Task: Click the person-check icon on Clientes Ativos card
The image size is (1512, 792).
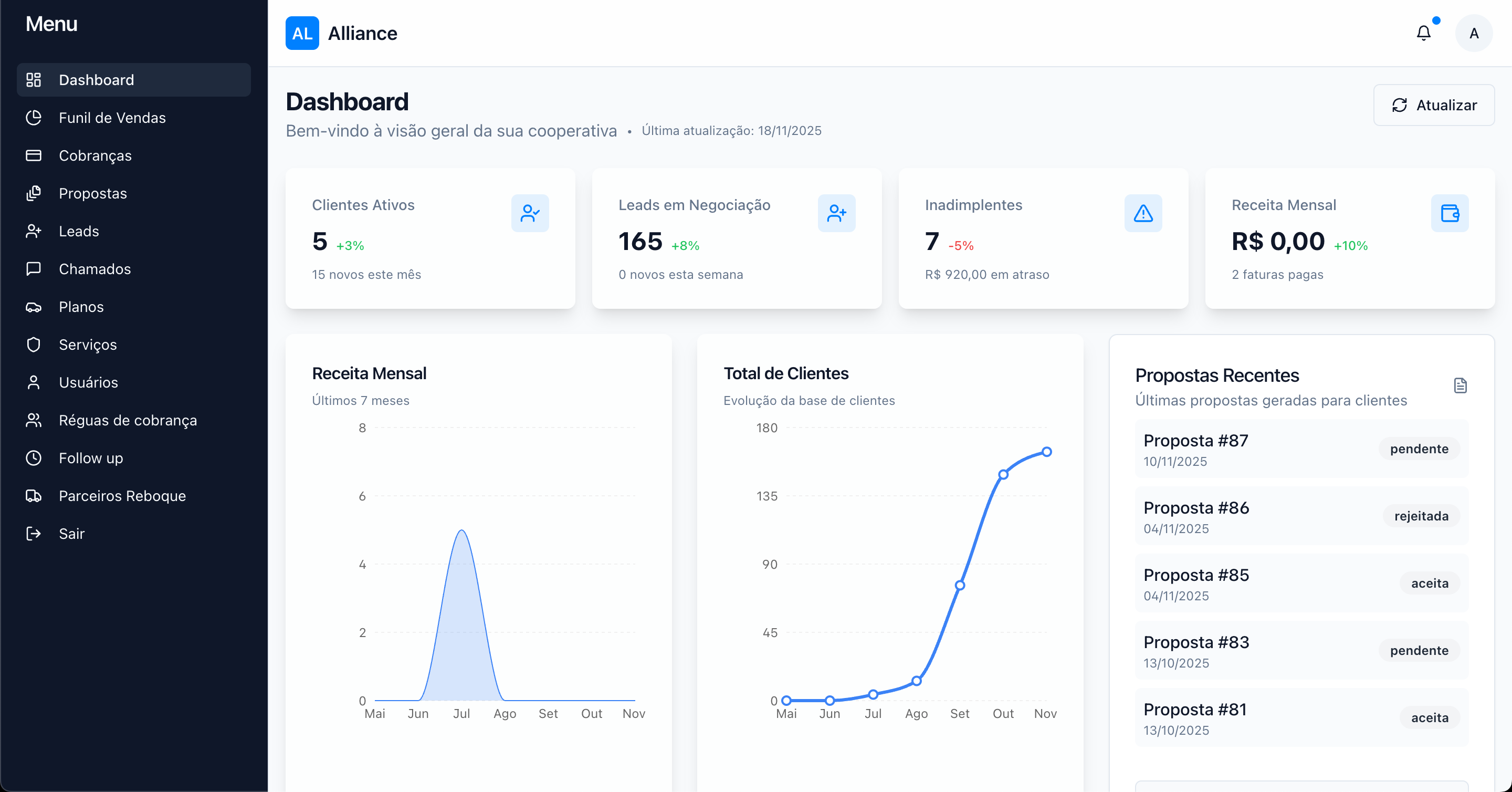Action: pyautogui.click(x=530, y=213)
